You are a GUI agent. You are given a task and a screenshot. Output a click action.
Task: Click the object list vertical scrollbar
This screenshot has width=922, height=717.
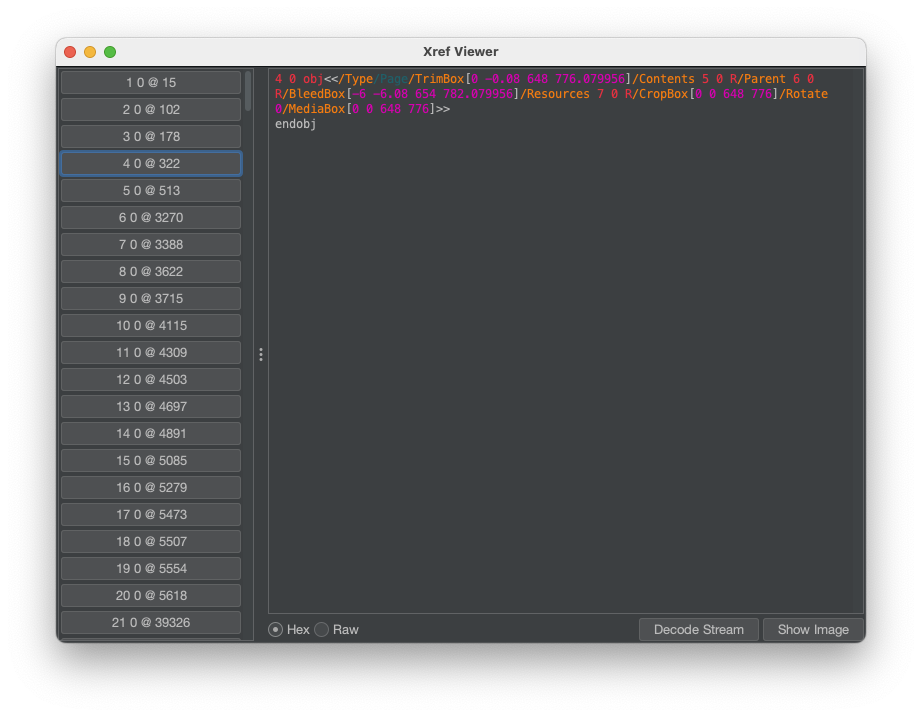click(248, 90)
